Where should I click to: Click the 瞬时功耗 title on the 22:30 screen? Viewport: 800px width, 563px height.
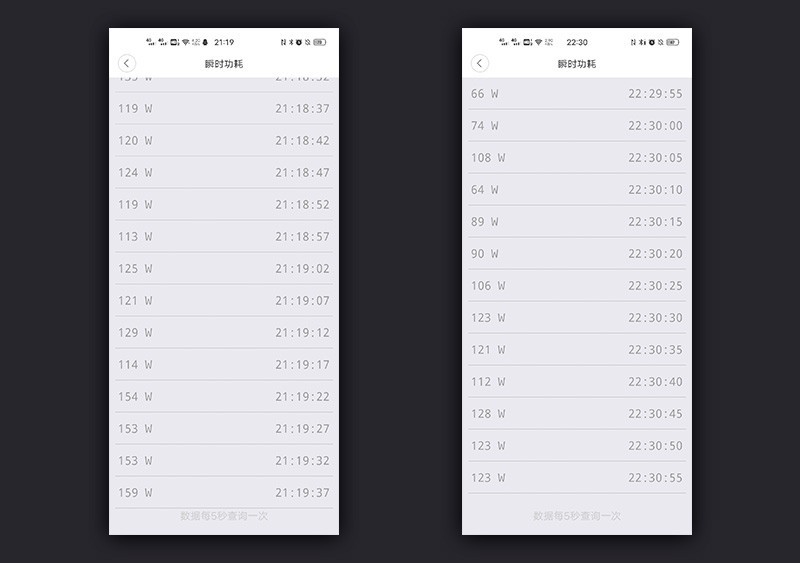(577, 64)
